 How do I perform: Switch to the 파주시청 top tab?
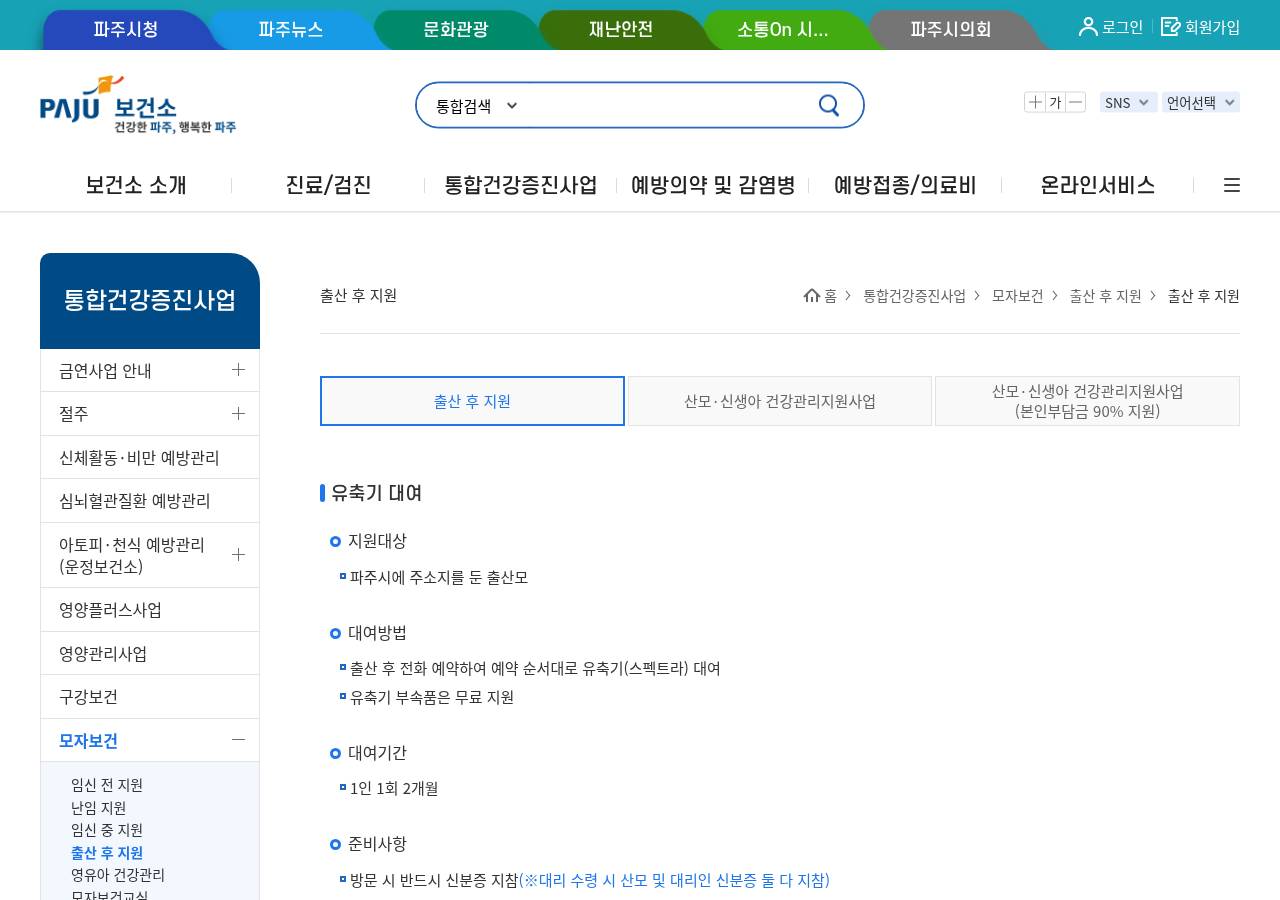(x=126, y=29)
